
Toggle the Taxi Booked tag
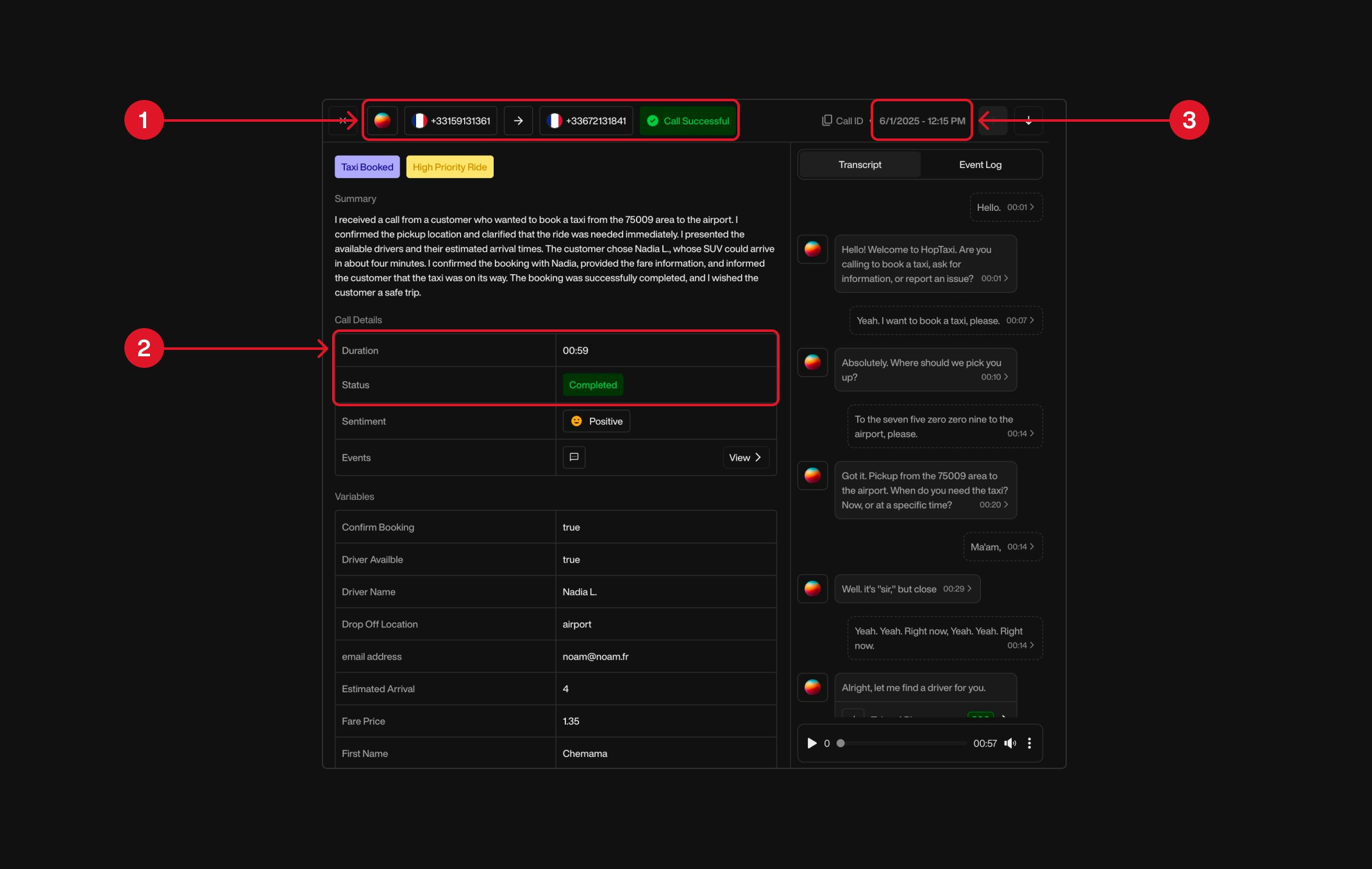coord(367,167)
